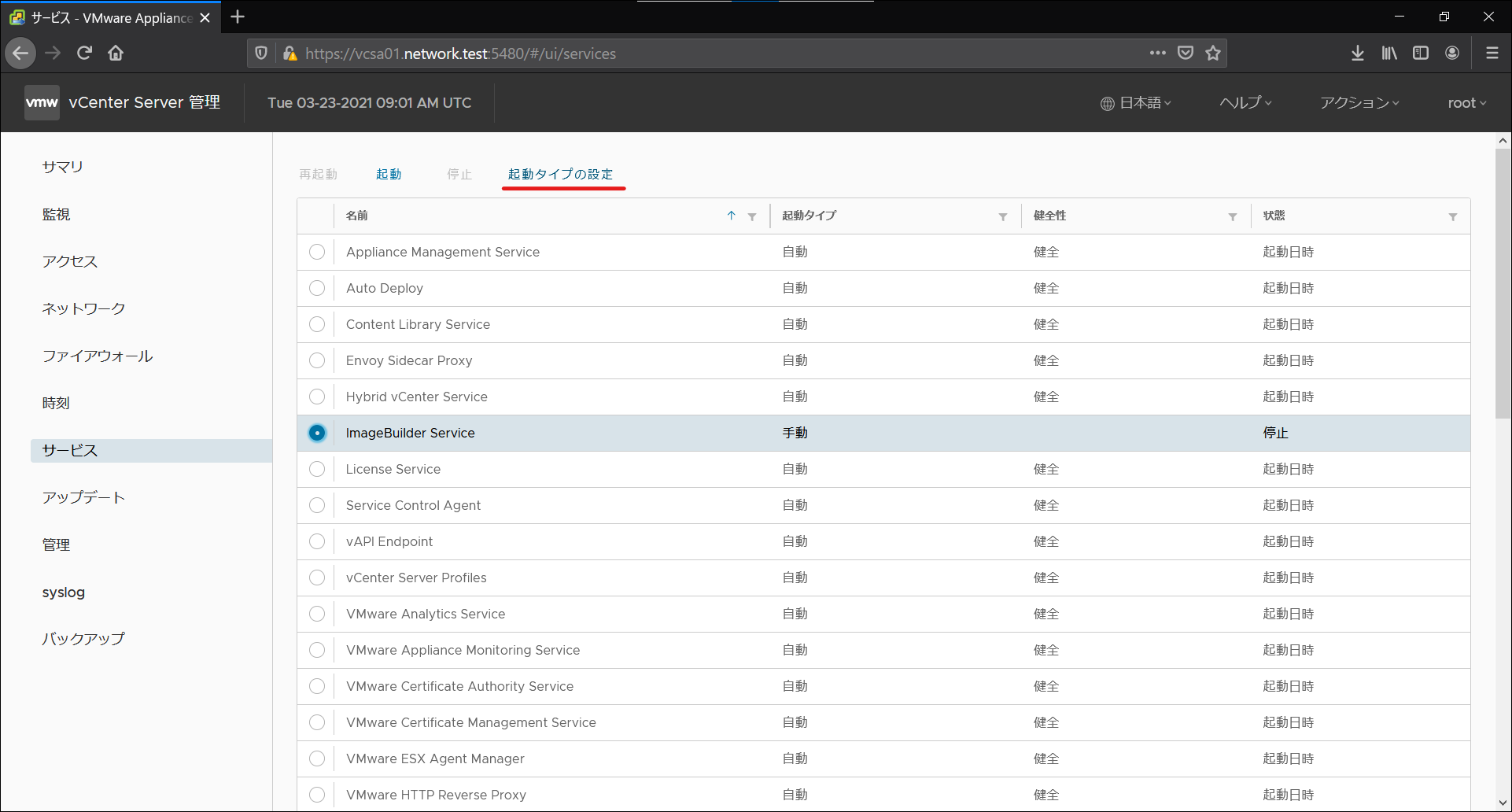Click the 起動 button to start service

pos(389,174)
